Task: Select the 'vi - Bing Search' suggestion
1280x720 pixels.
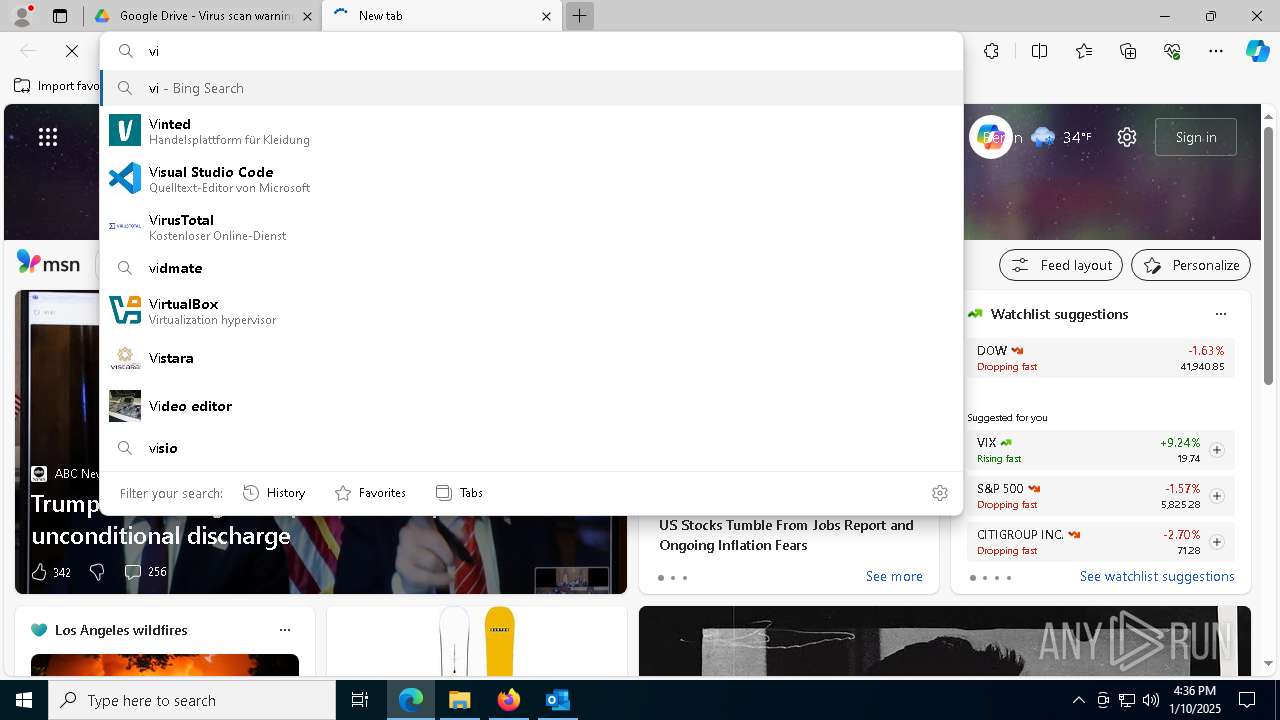Action: [x=531, y=88]
